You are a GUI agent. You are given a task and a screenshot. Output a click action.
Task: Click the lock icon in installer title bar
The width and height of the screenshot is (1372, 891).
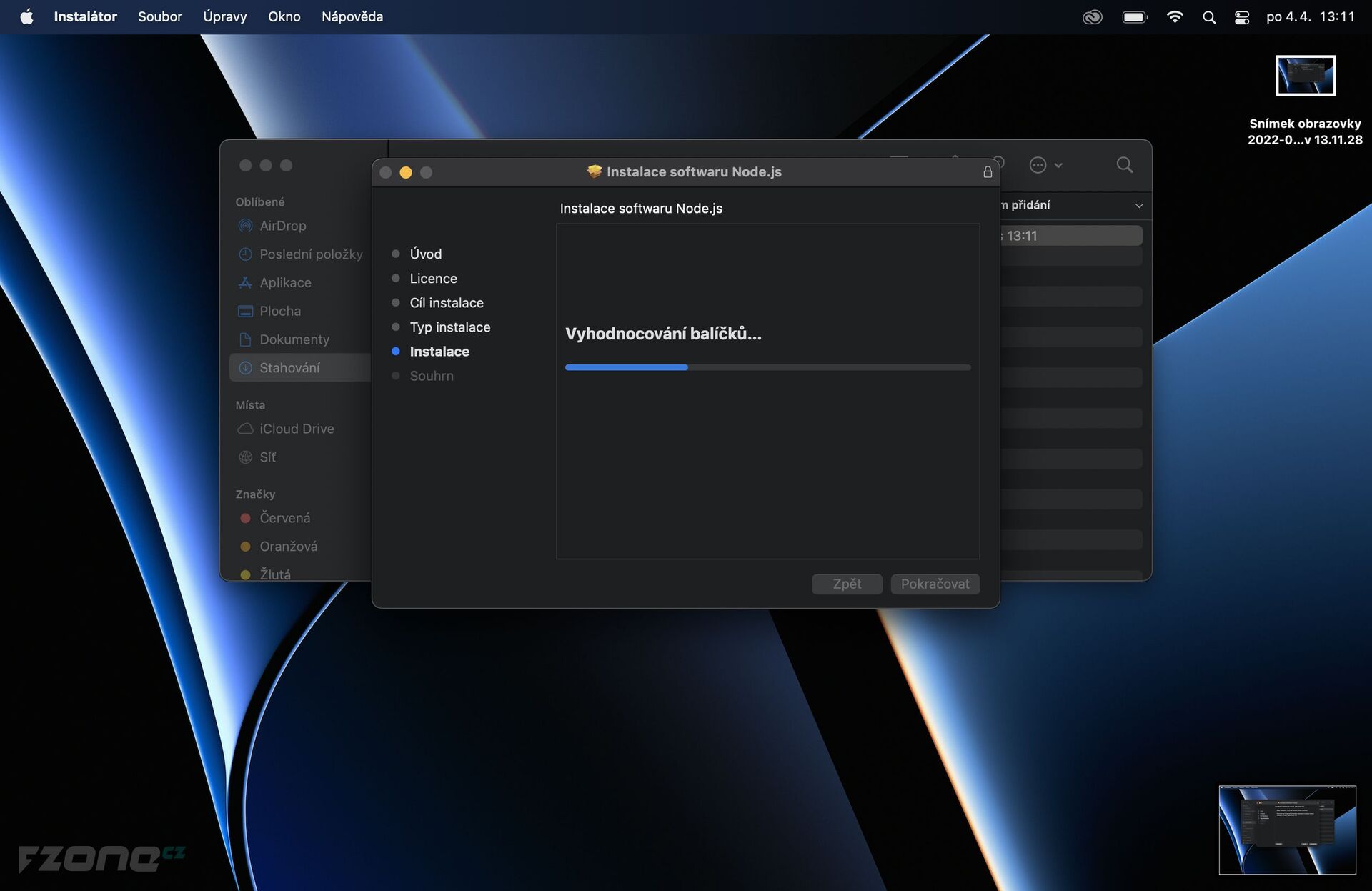[988, 171]
